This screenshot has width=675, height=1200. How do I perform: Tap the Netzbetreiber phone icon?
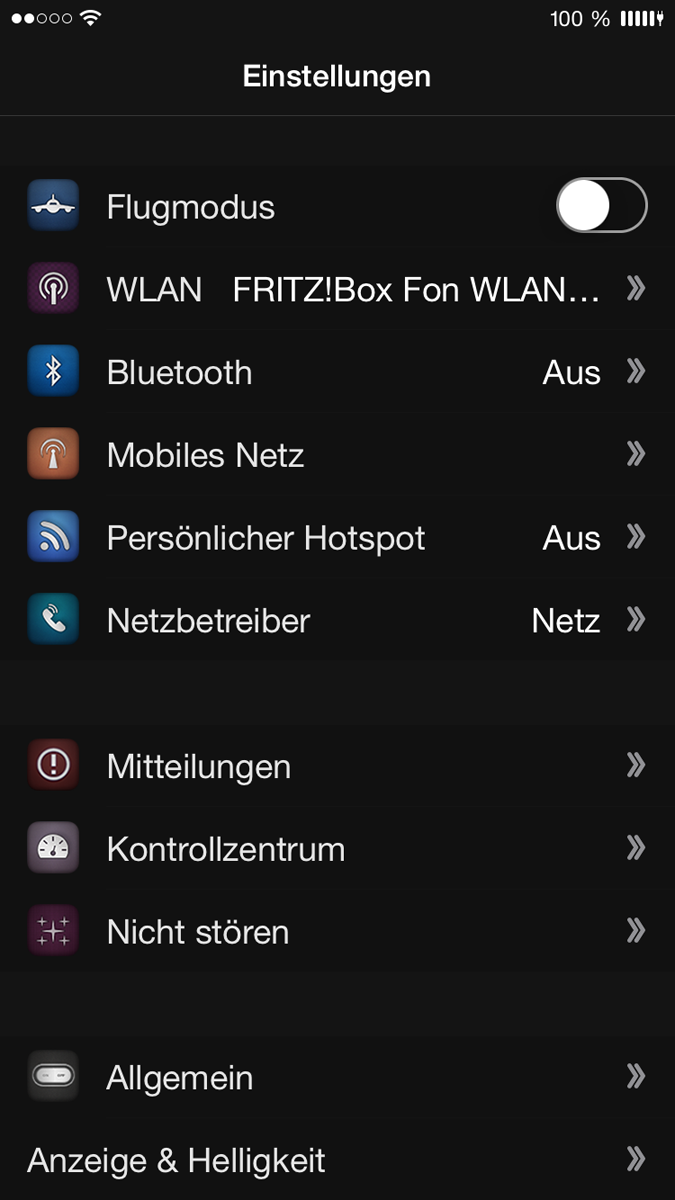click(x=53, y=621)
